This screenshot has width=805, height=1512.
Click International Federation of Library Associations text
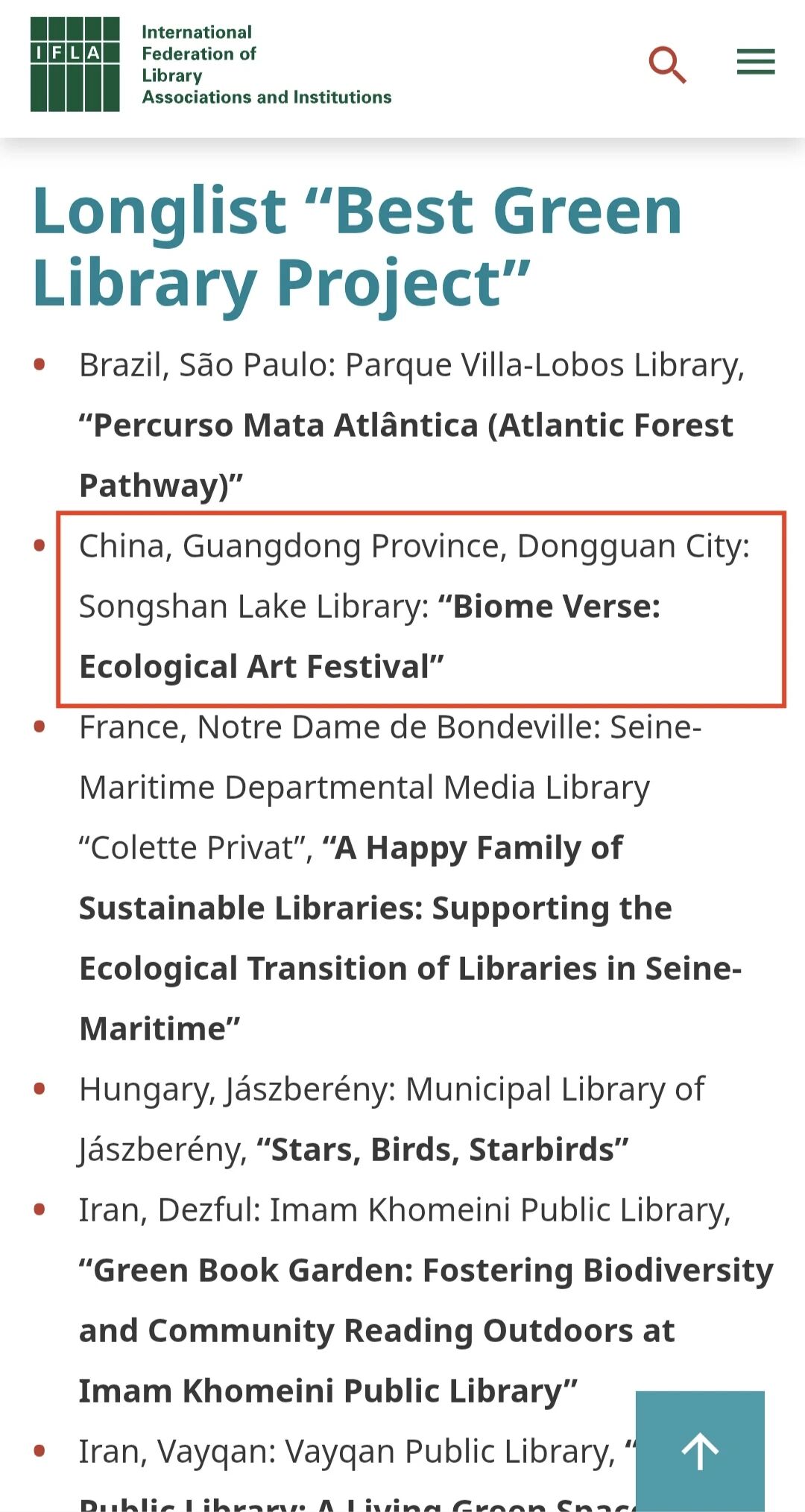click(266, 65)
